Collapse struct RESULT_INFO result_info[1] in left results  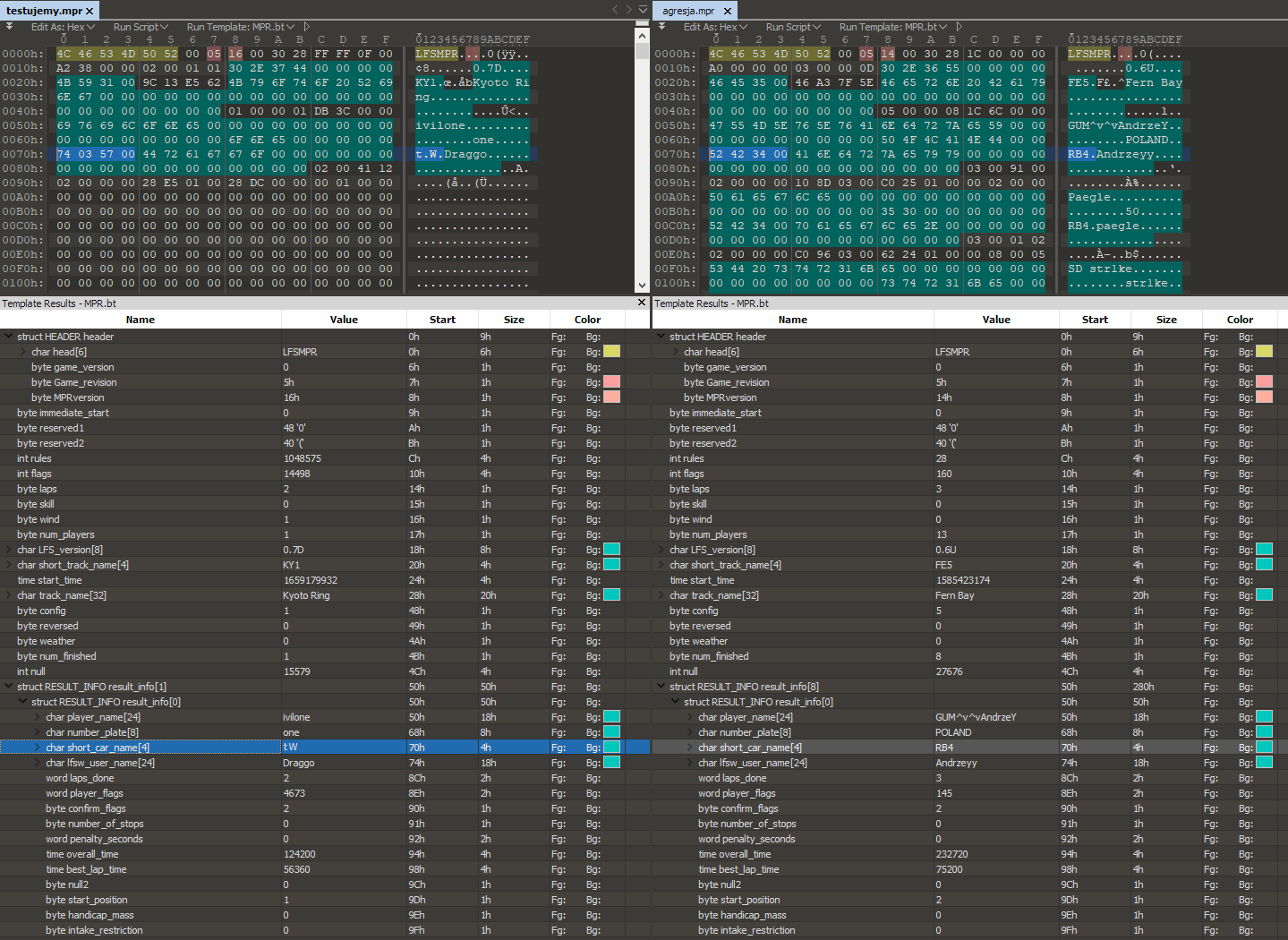(x=9, y=687)
